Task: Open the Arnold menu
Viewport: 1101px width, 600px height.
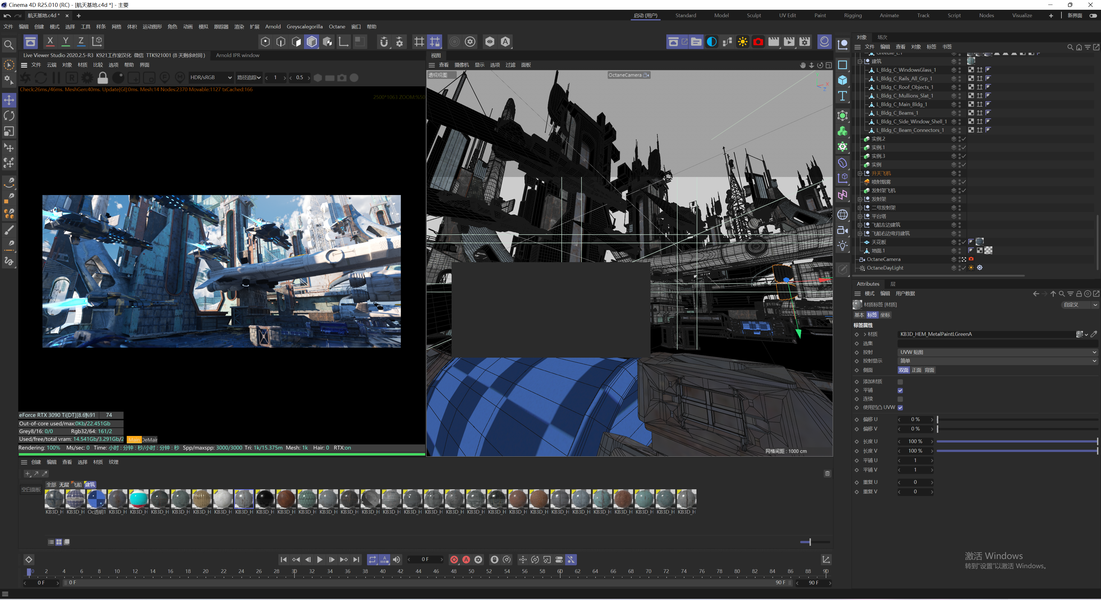Action: coord(272,27)
